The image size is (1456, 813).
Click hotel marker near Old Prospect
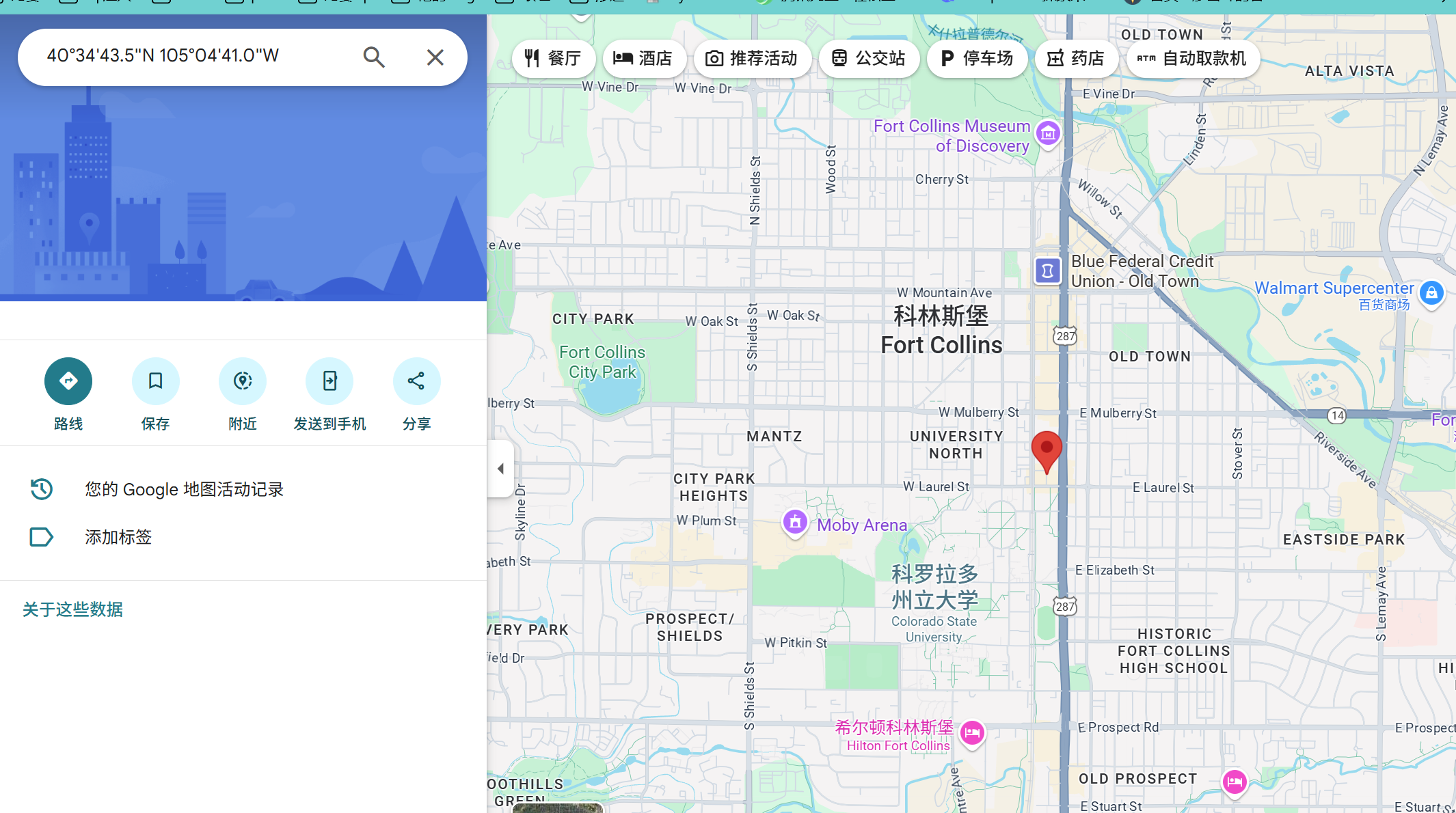1235,782
